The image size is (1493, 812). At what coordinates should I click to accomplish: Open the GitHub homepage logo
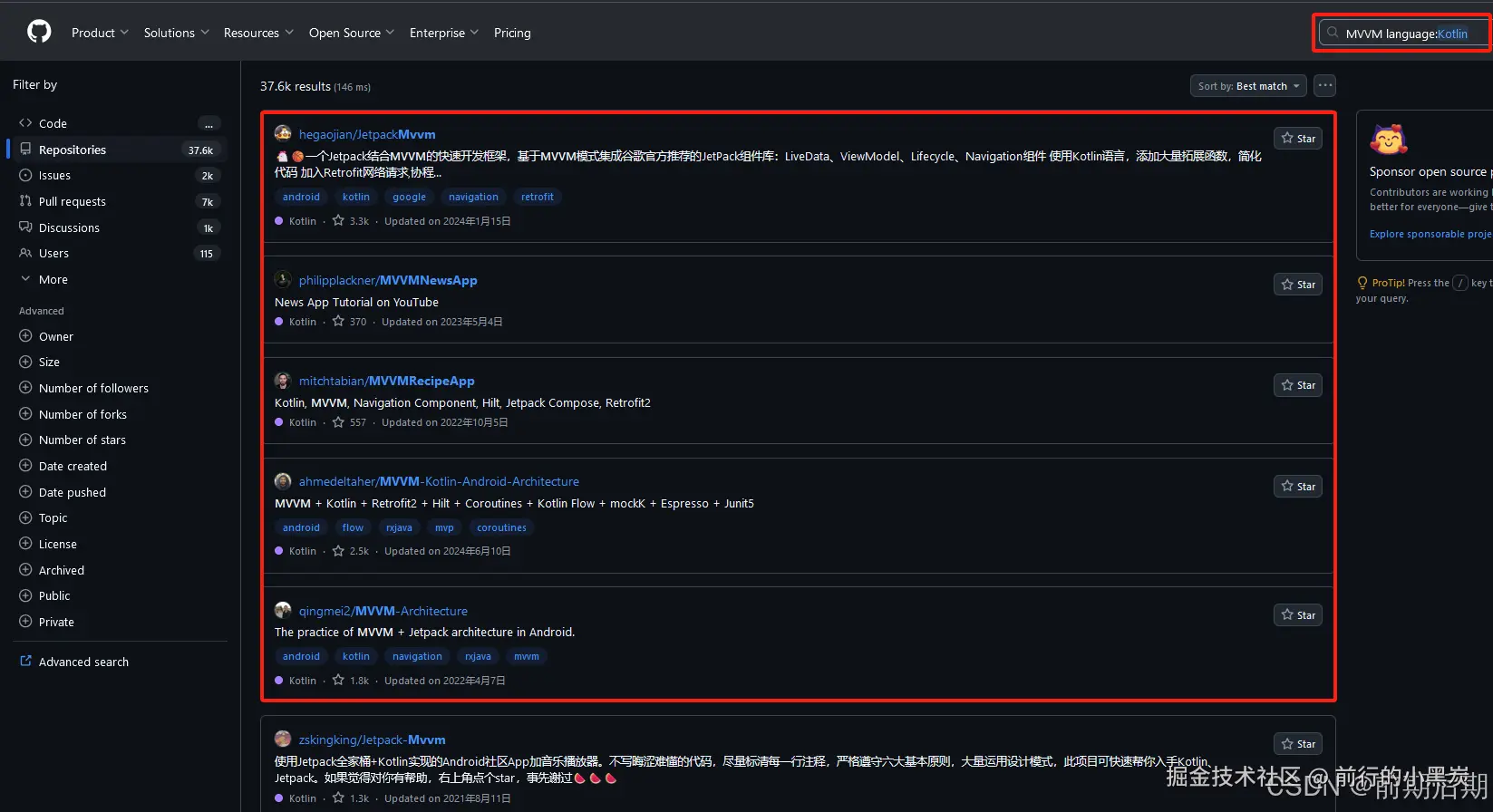click(39, 32)
